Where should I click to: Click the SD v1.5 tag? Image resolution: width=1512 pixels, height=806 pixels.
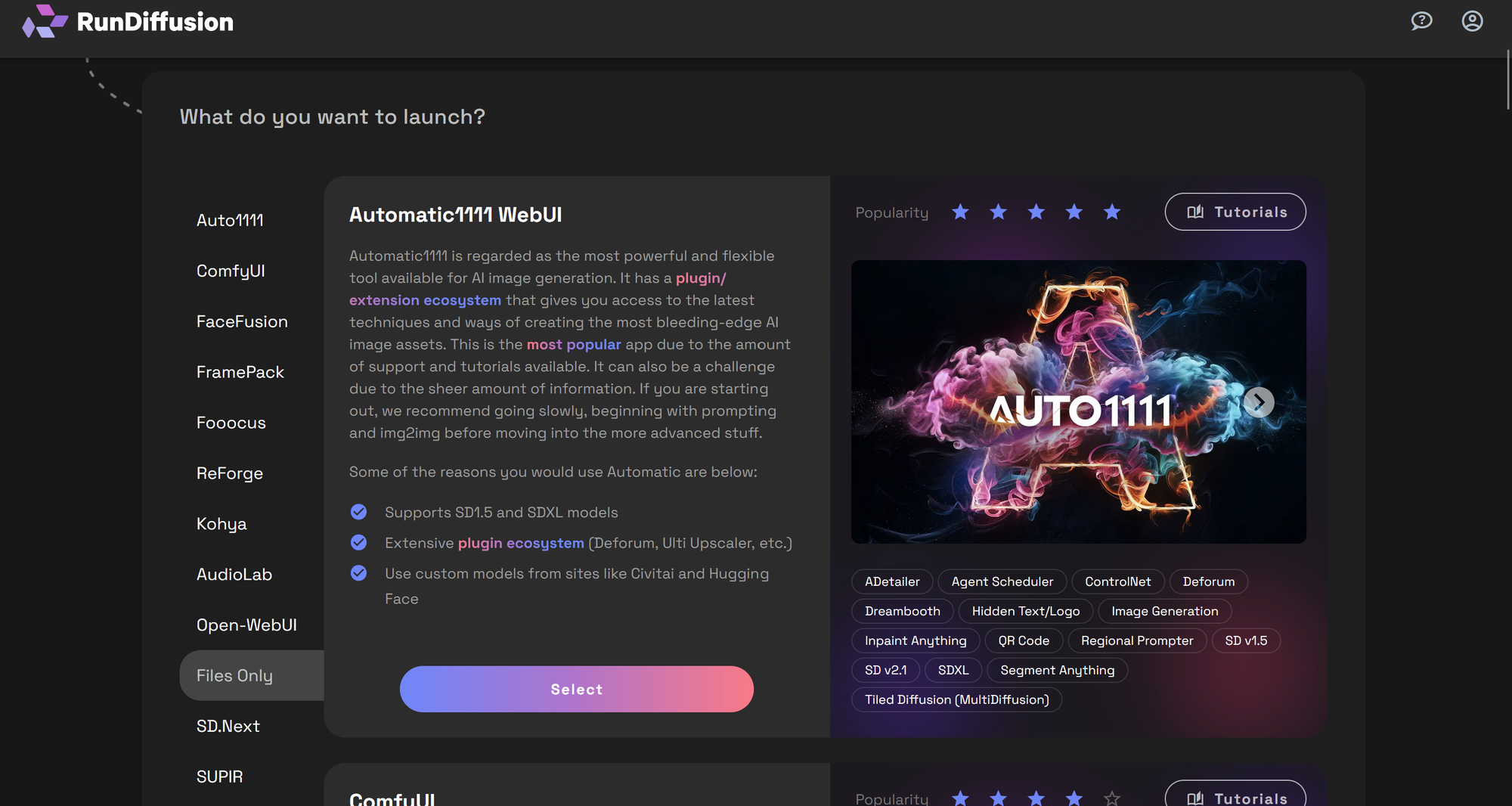[1246, 640]
